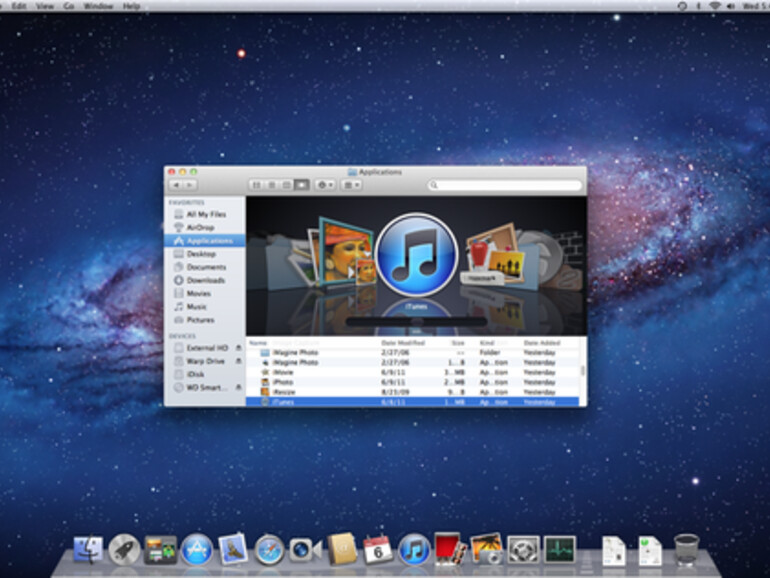Open the Go menu
770x578 pixels.
69,6
